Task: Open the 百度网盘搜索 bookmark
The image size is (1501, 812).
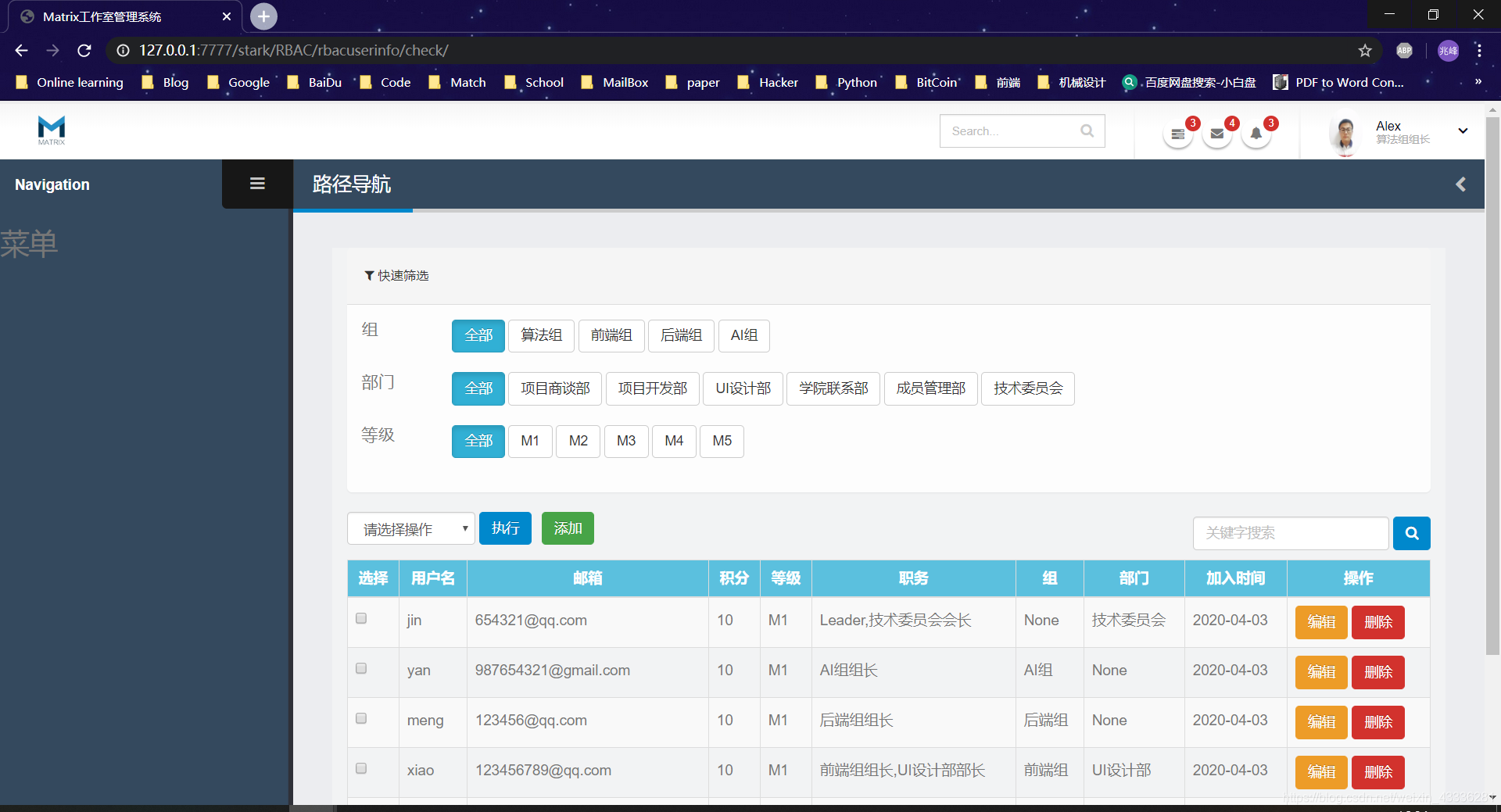Action: coord(1189,82)
